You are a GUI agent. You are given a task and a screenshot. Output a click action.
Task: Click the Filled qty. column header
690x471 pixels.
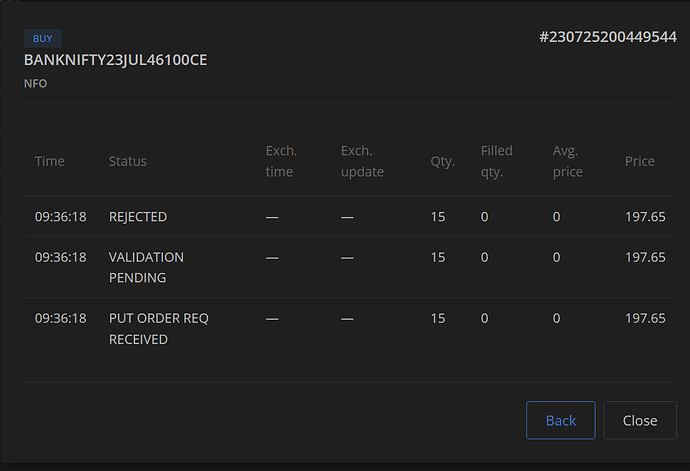(x=496, y=161)
